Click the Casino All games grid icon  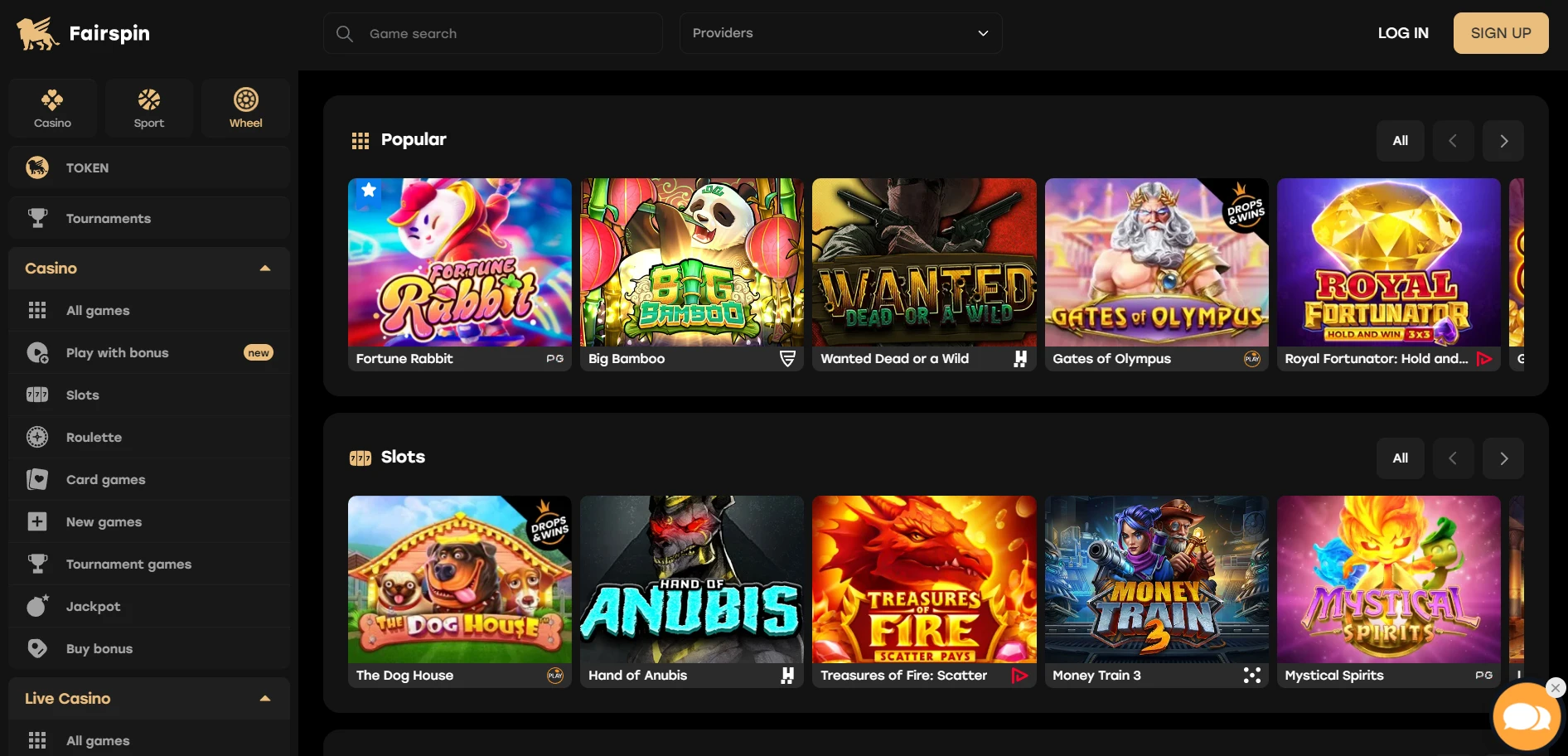coord(37,310)
